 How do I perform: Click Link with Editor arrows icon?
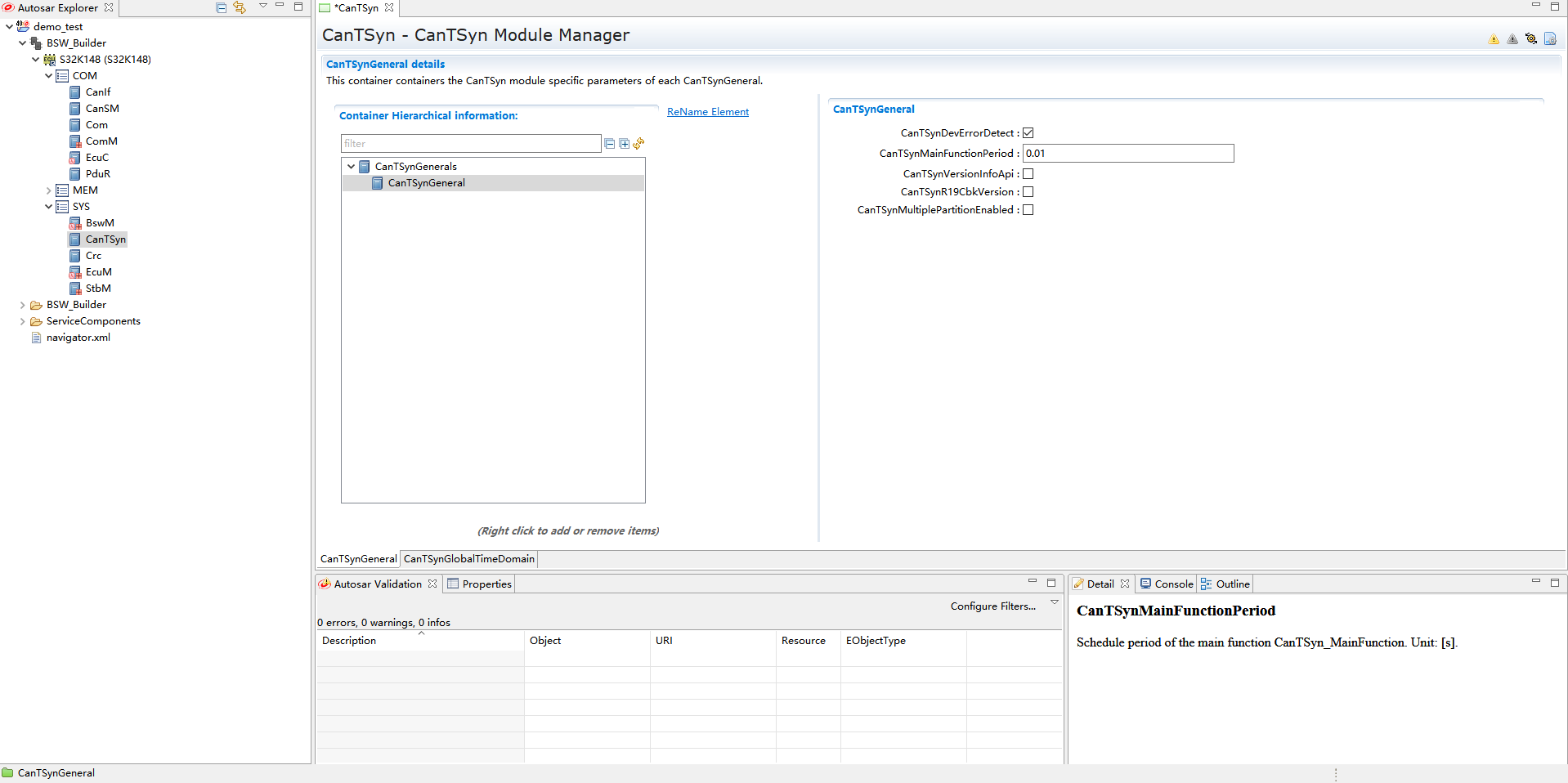[240, 7]
